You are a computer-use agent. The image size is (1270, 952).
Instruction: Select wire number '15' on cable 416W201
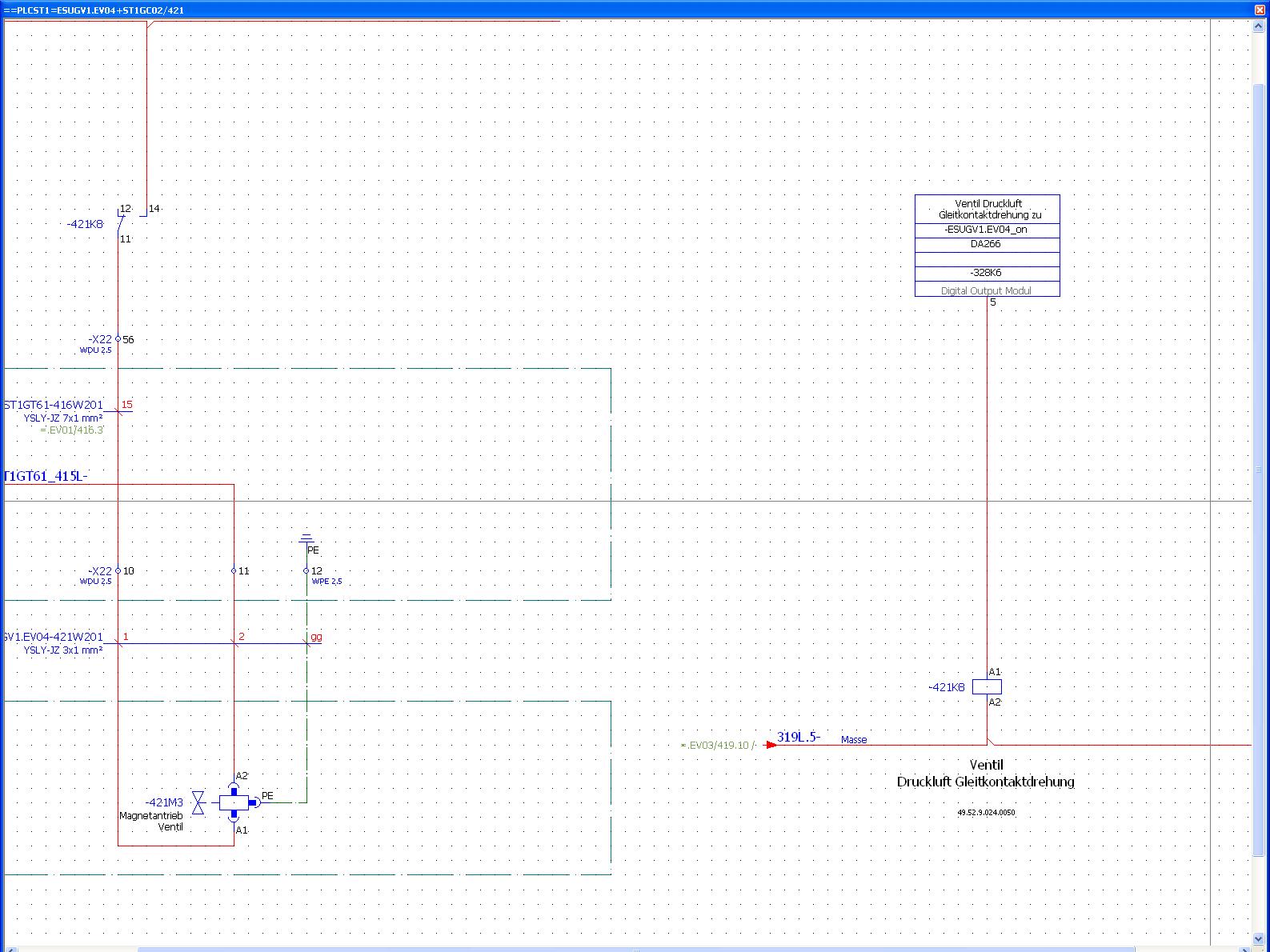click(x=127, y=405)
